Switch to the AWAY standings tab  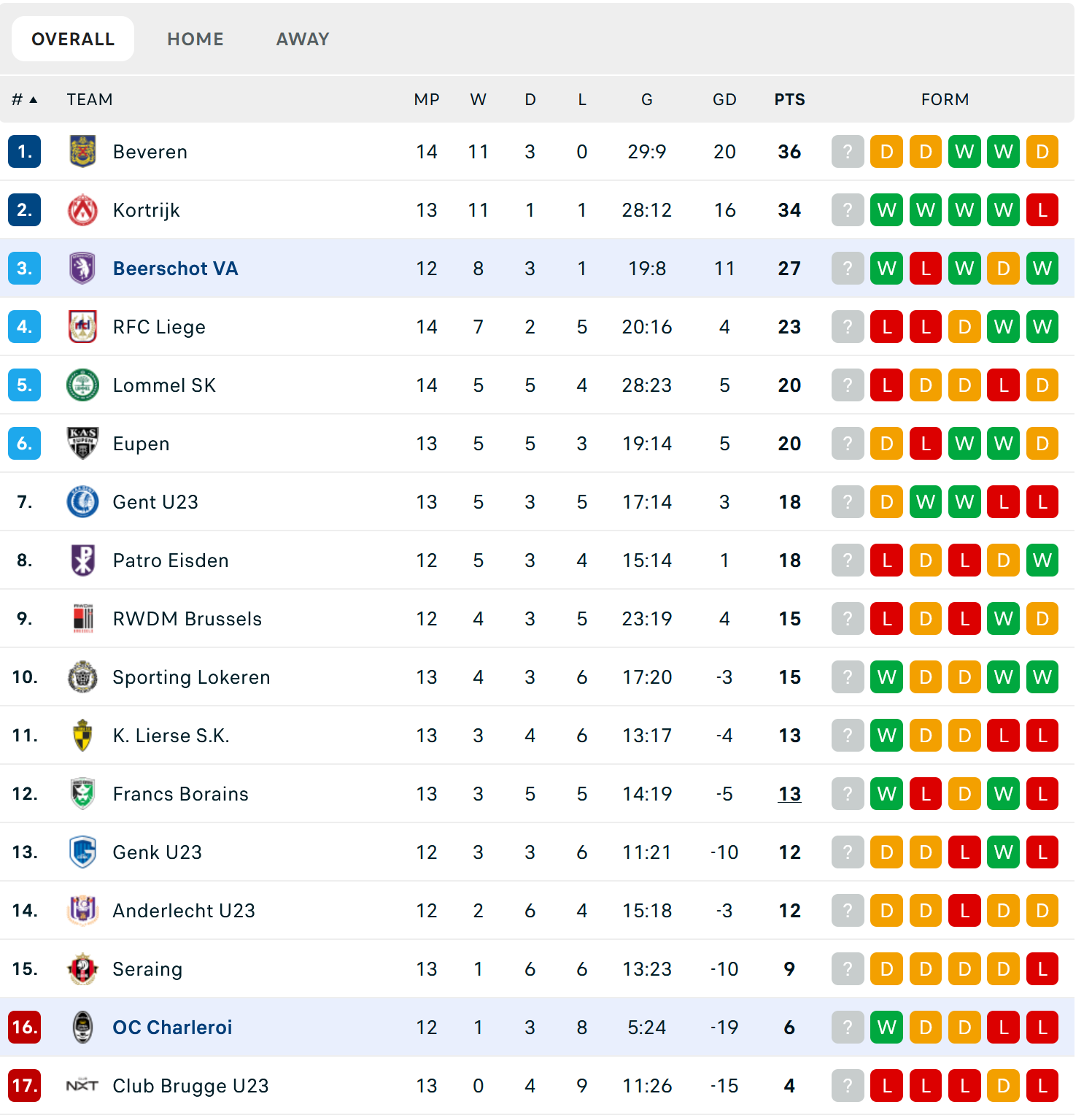[303, 39]
